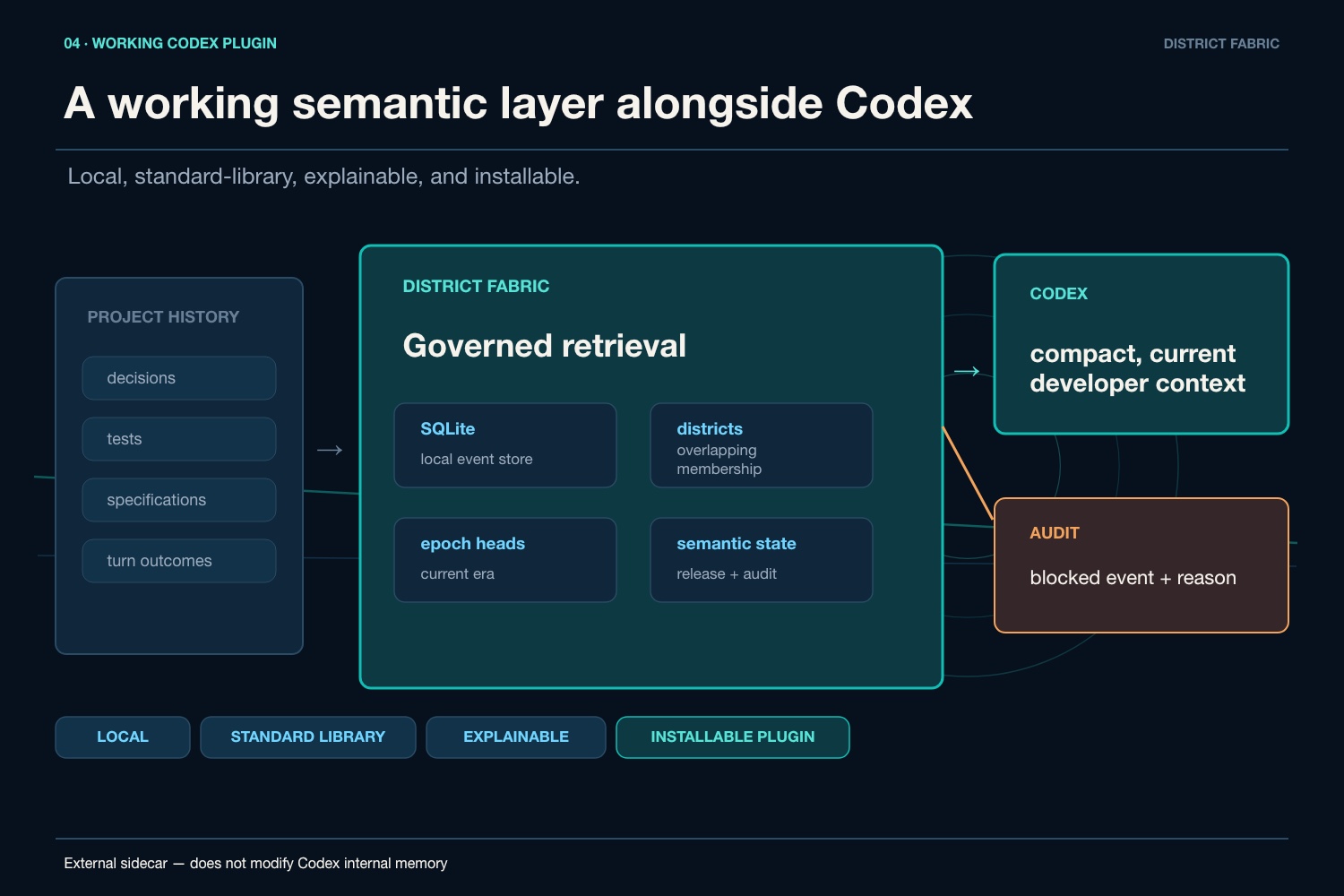Click the 04 Working Codex Plugin section label
Screen dimensions: 1344x896
170,43
